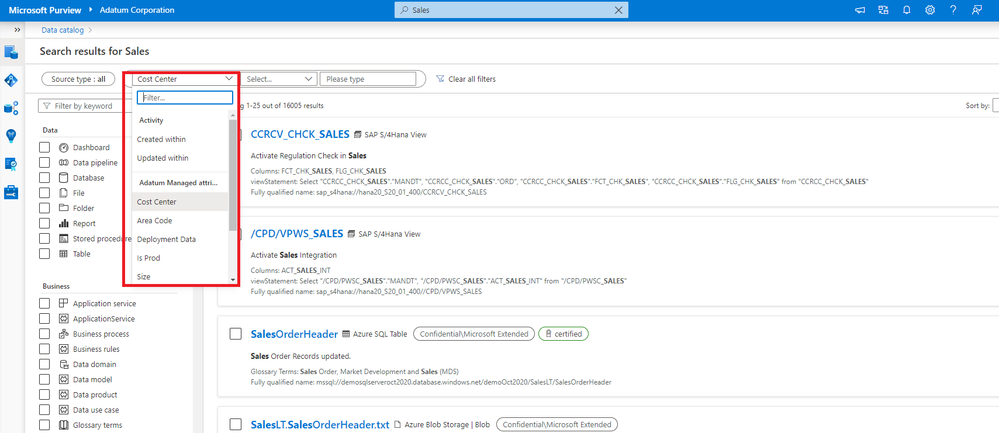The height and width of the screenshot is (433, 999).
Task: Clear the Sales search with X
Action: click(x=617, y=10)
